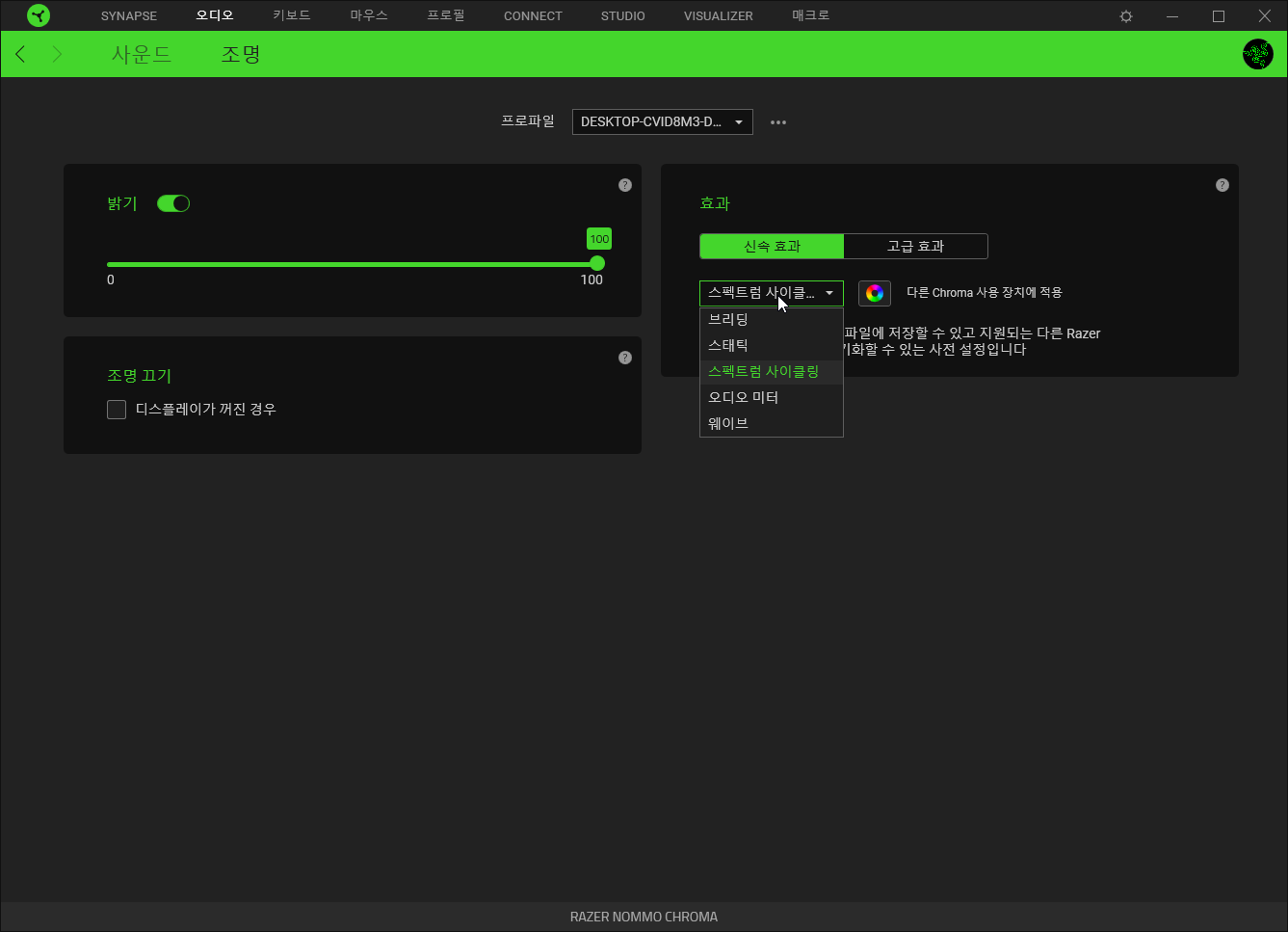This screenshot has width=1288, height=932.
Task: Open the Chroma color wheel button
Action: click(x=875, y=293)
